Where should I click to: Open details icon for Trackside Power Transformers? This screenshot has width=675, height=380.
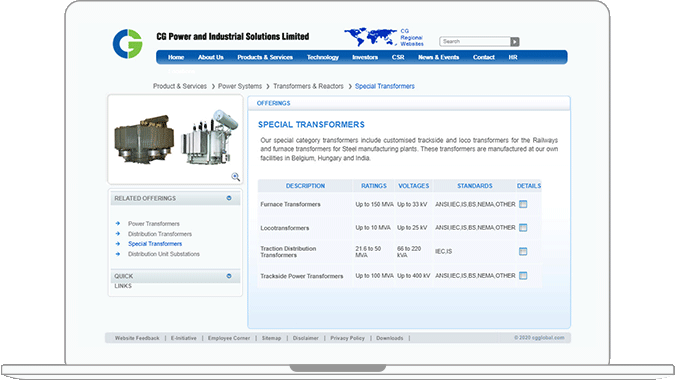point(523,275)
